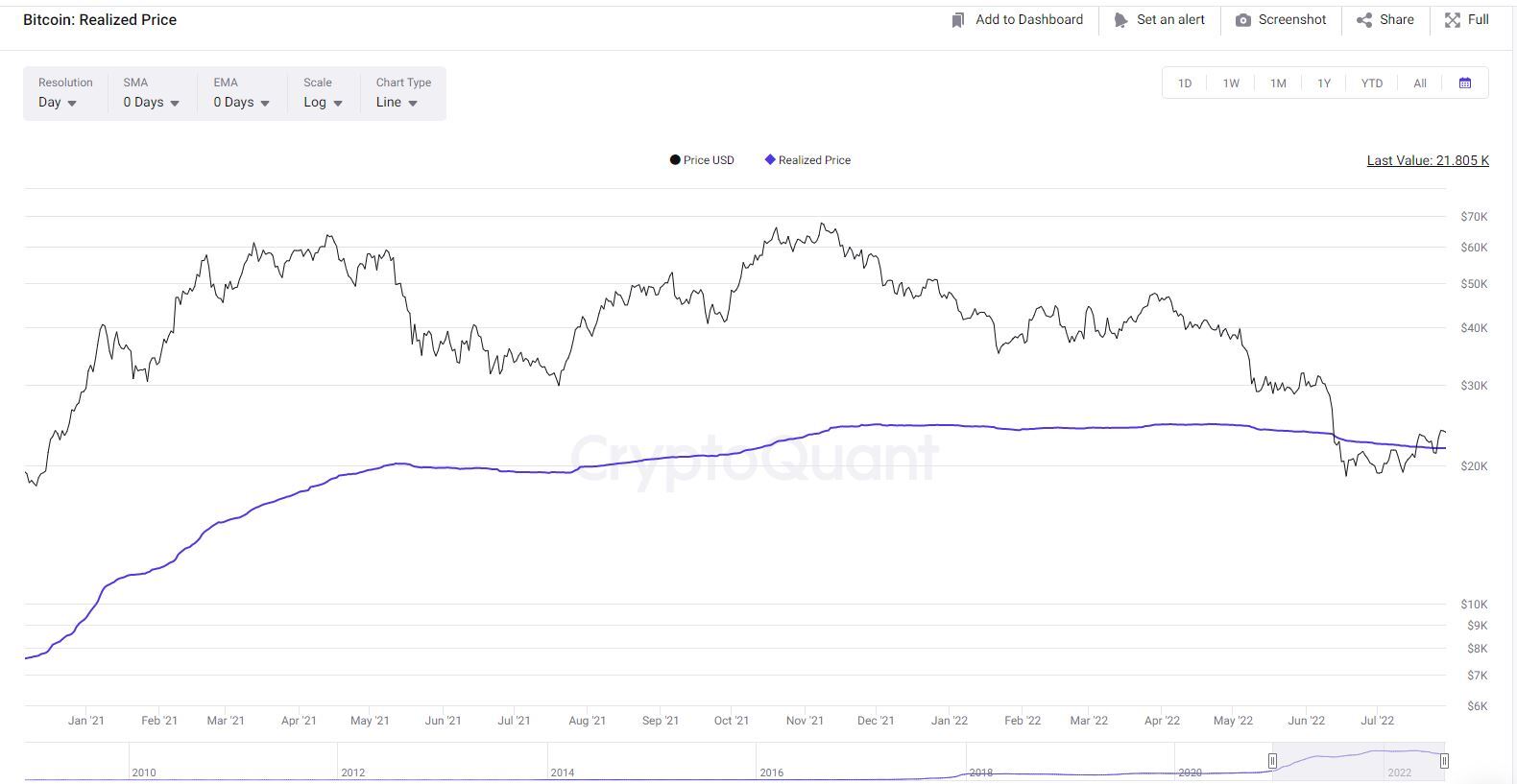Click the left handle of range navigator
1517x784 pixels.
(x=1272, y=761)
